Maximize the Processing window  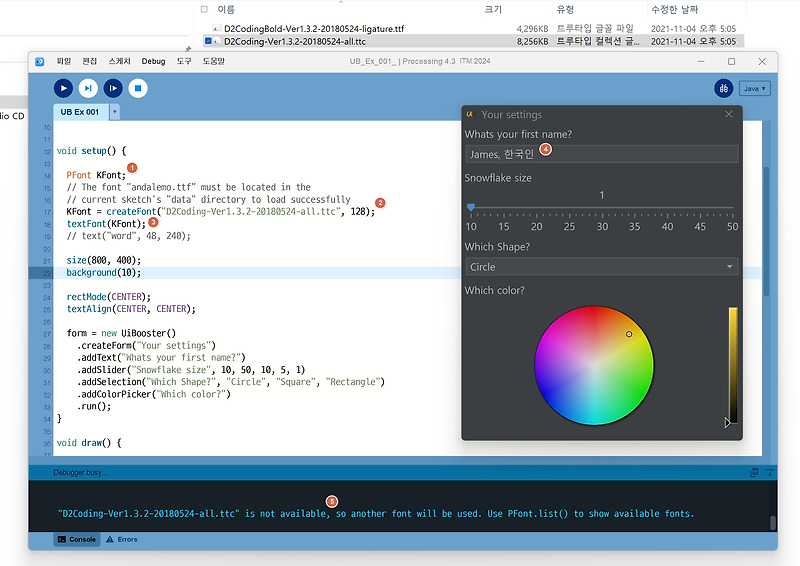coord(731,61)
